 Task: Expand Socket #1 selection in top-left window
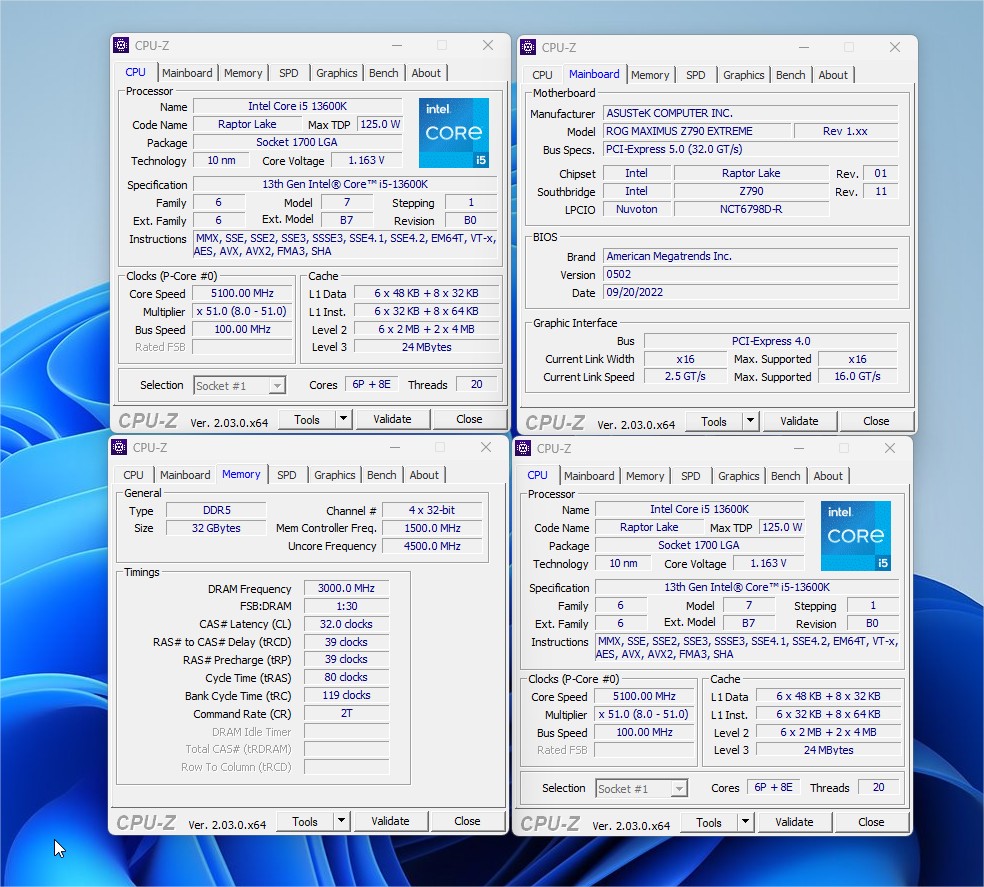point(277,385)
